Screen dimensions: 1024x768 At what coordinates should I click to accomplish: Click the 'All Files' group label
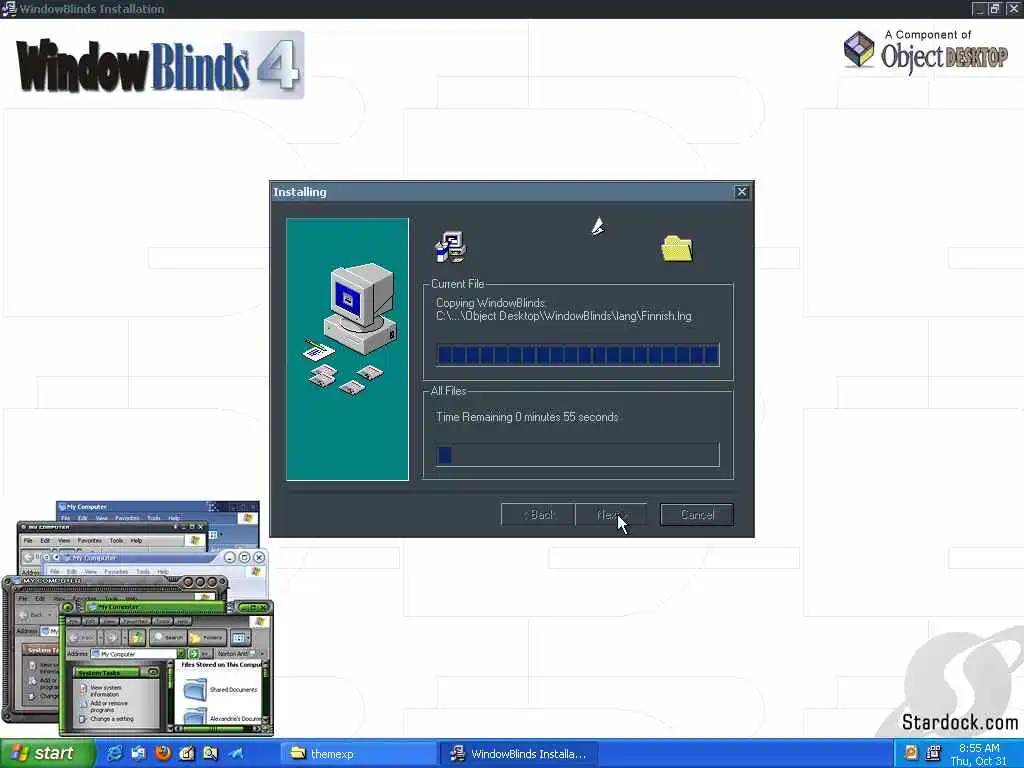tap(449, 391)
